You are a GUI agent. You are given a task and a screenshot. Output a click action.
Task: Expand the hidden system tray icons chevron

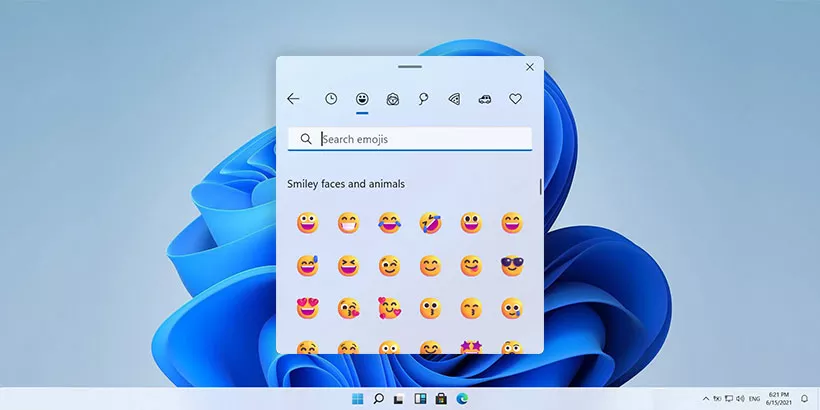706,398
